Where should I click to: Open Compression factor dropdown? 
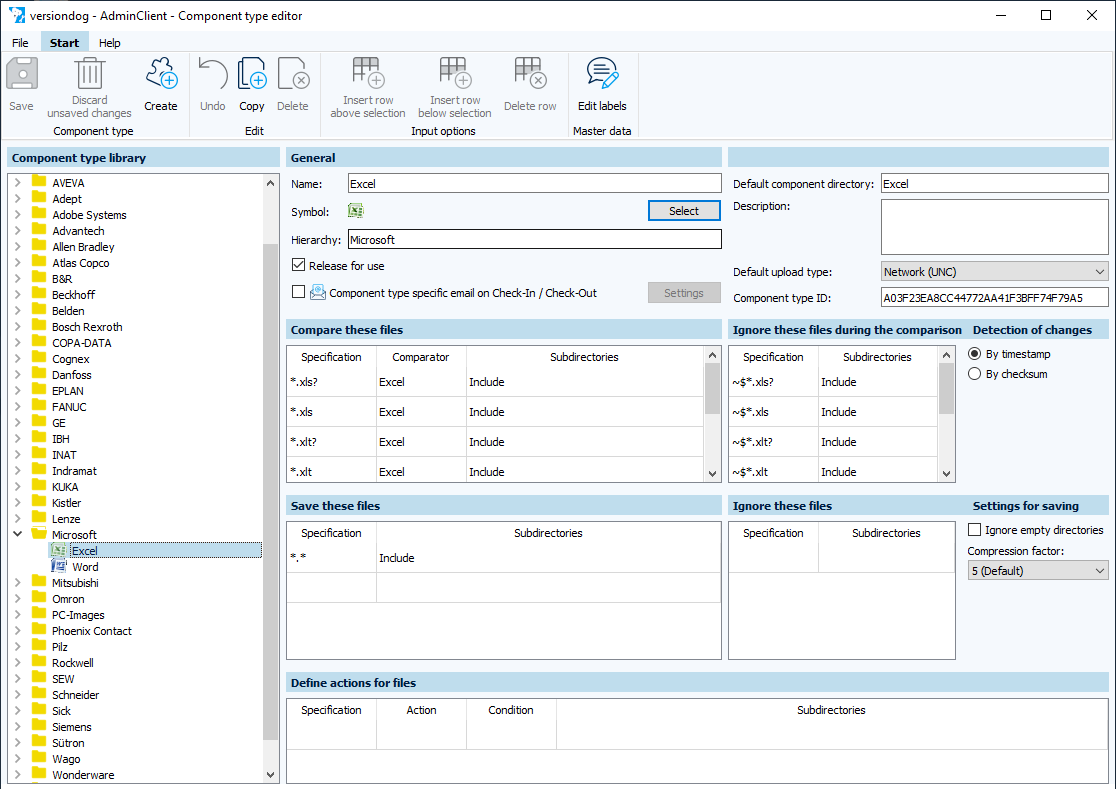click(x=1038, y=571)
